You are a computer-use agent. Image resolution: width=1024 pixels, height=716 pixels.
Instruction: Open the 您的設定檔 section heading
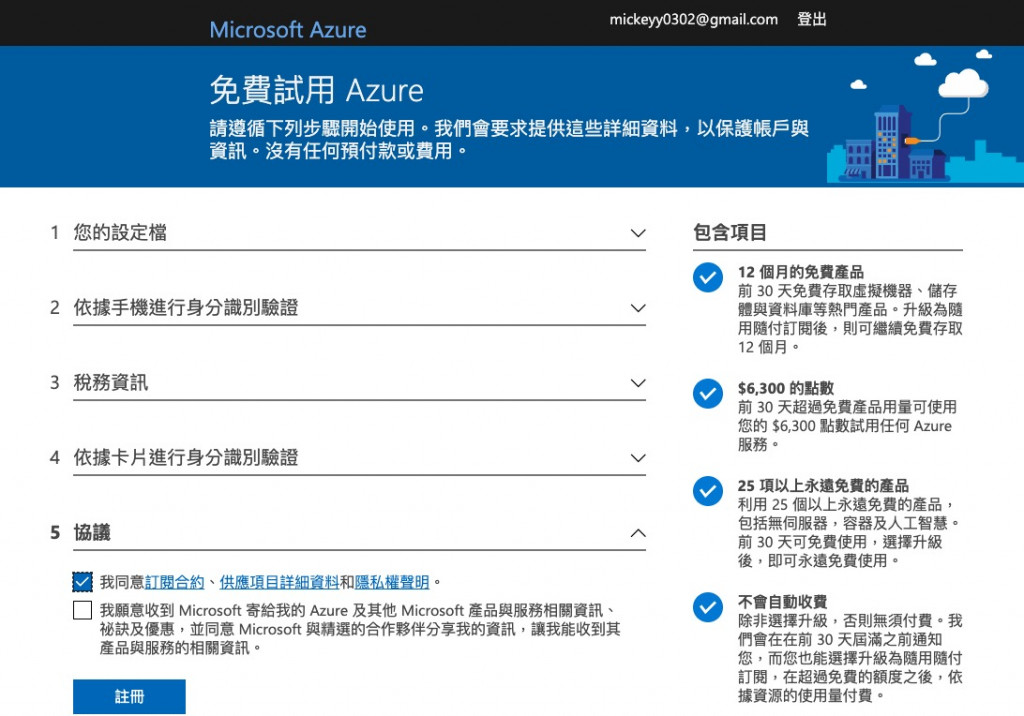120,233
